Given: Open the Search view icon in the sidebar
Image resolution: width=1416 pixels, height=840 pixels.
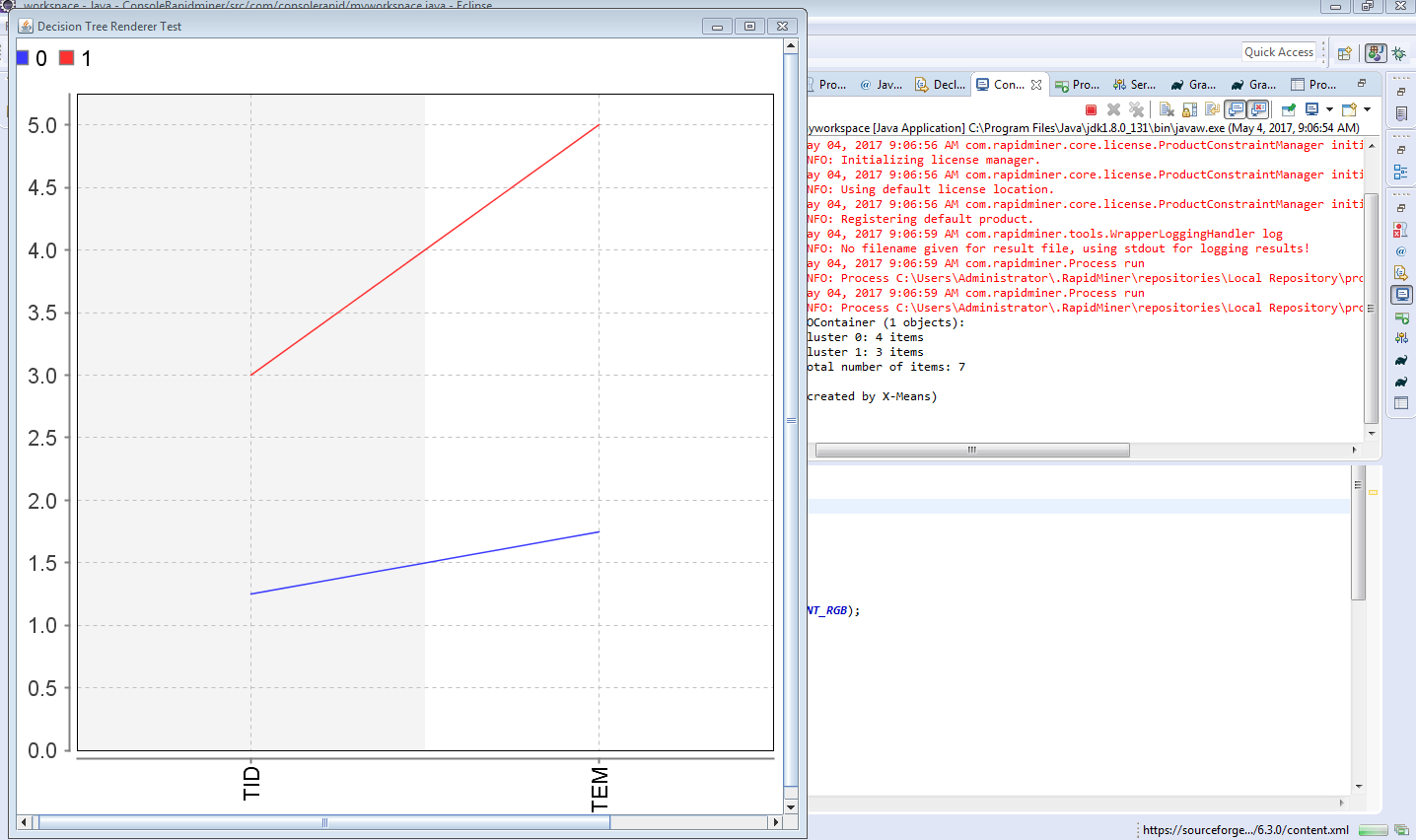Looking at the screenshot, I should 1400,230.
